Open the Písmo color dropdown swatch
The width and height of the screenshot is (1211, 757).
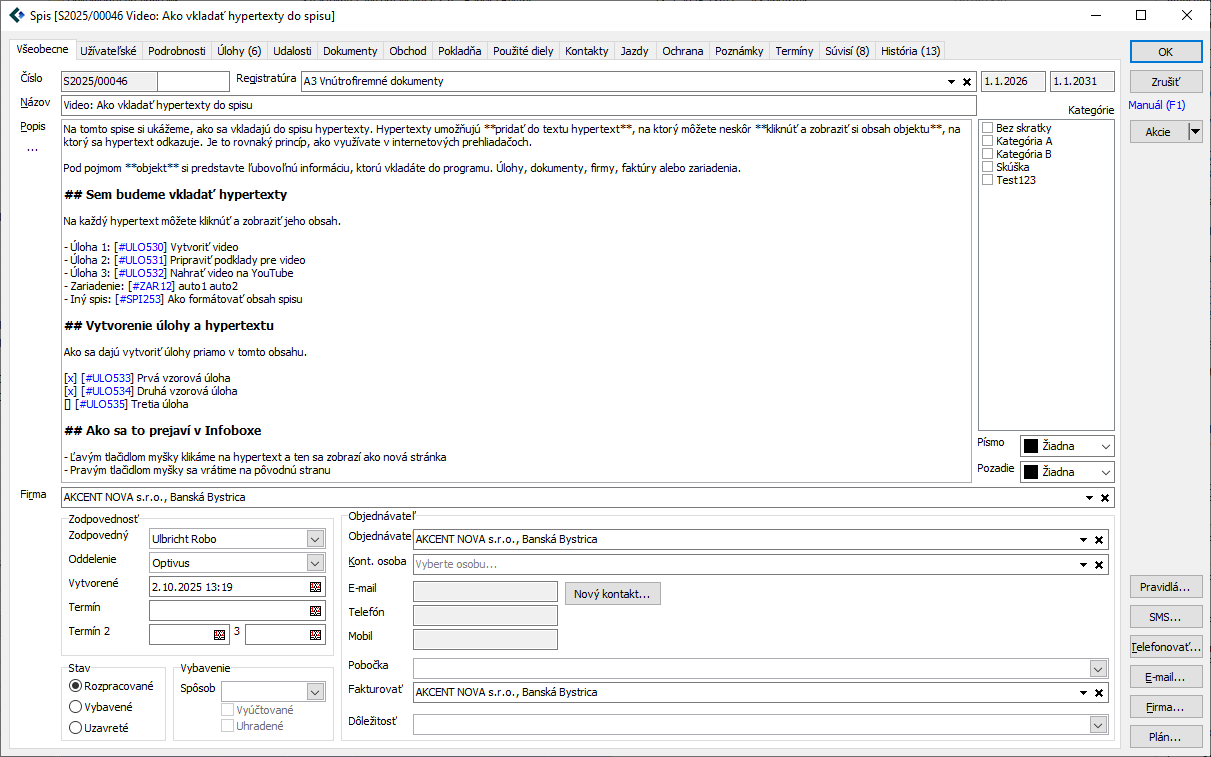(x=1066, y=446)
